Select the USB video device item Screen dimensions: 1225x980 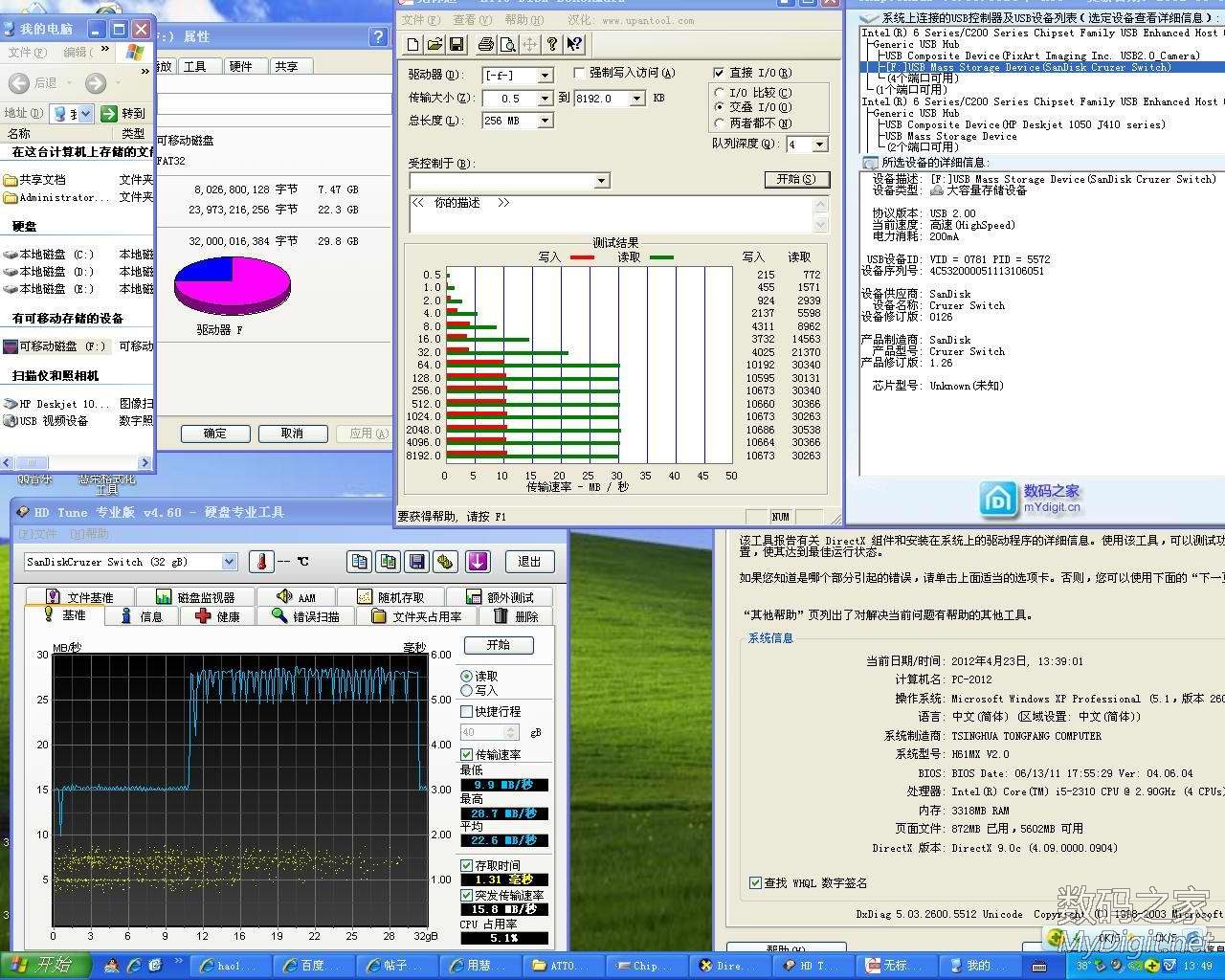coord(46,421)
